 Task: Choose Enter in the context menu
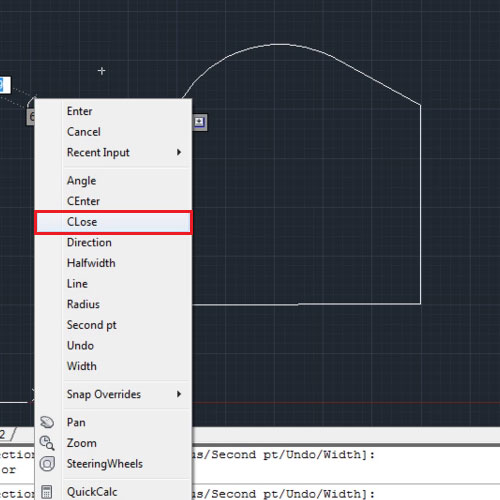pyautogui.click(x=113, y=111)
